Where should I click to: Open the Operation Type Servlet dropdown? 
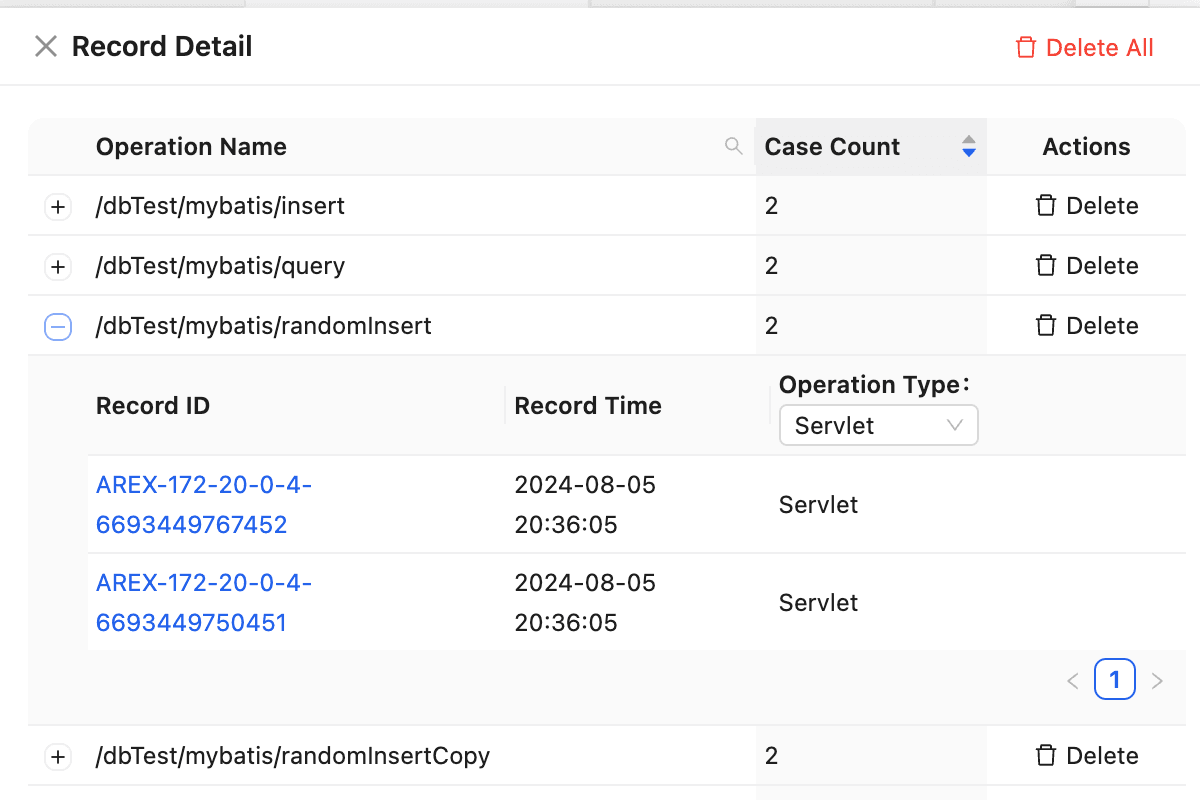(x=878, y=425)
